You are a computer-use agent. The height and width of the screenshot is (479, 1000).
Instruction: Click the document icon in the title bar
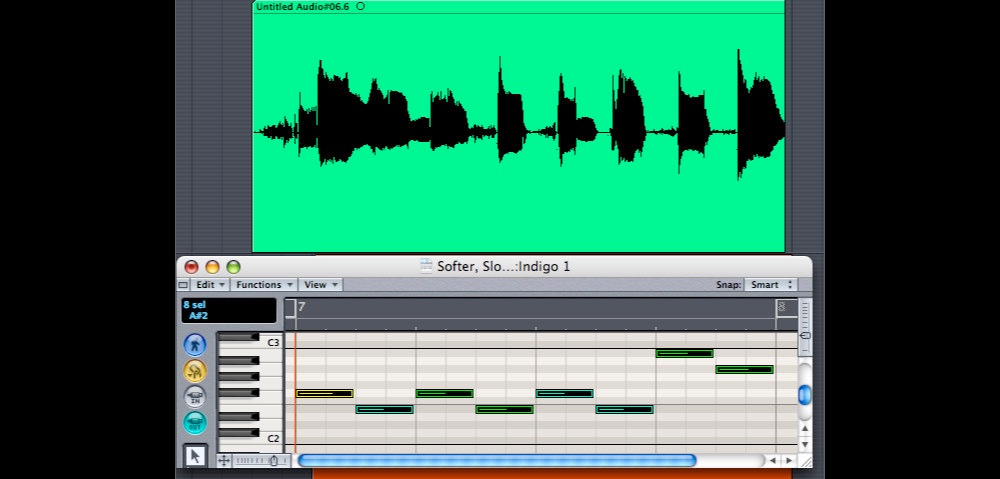coord(427,267)
